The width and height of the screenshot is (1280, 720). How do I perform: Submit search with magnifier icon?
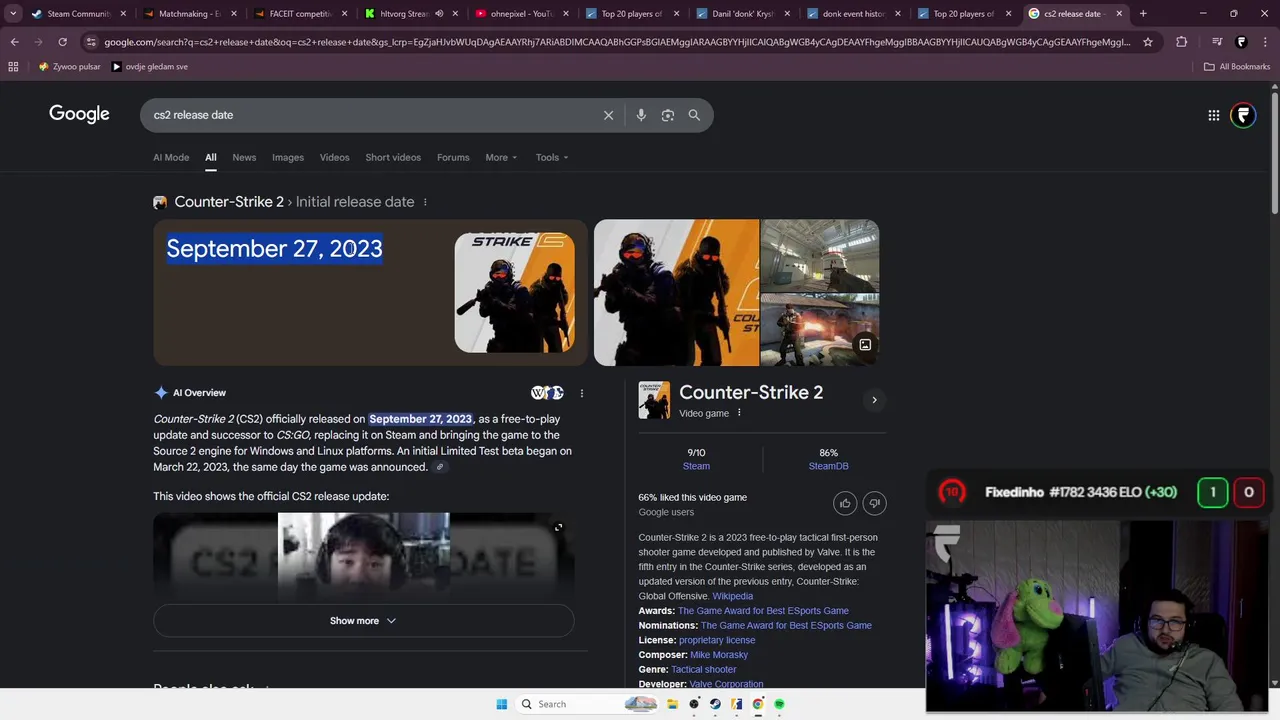[694, 115]
